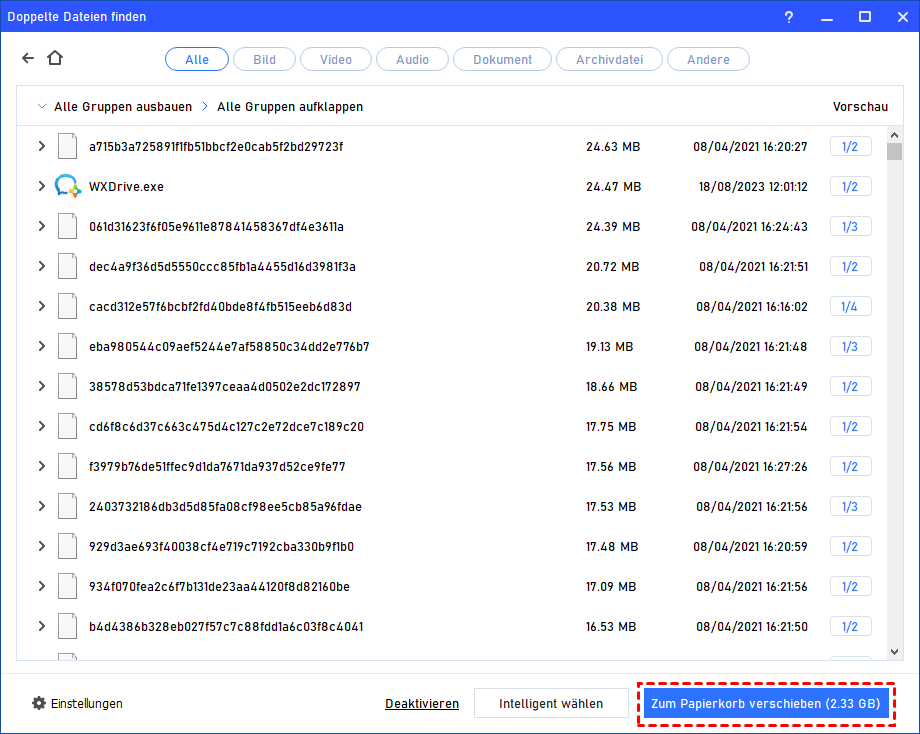The height and width of the screenshot is (734, 920).
Task: Click file icon for cacd312e57f6bcbf2fd40bde8f4fb515eeb6d83d
Action: point(67,306)
